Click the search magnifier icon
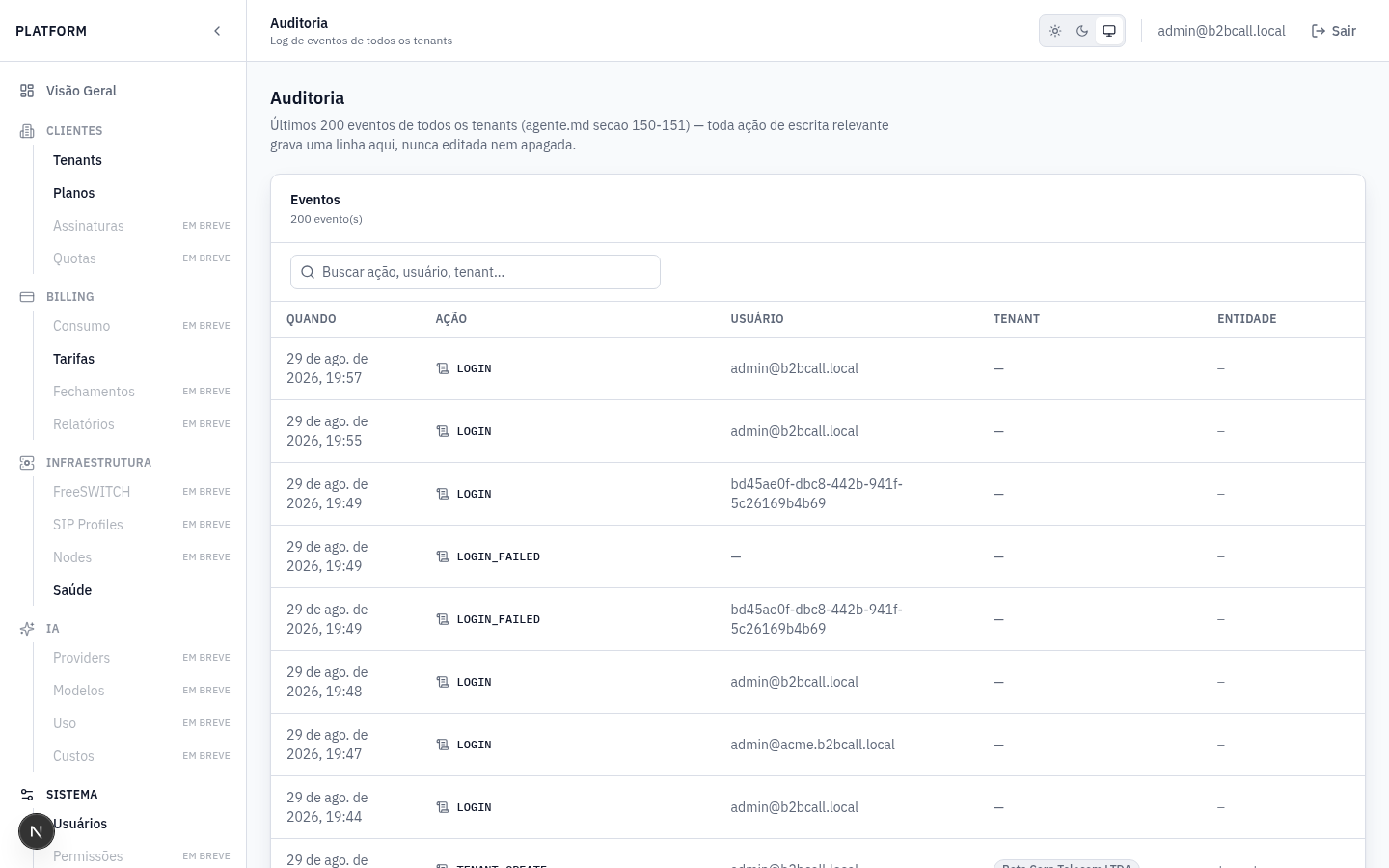This screenshot has height=868, width=1389. [308, 272]
